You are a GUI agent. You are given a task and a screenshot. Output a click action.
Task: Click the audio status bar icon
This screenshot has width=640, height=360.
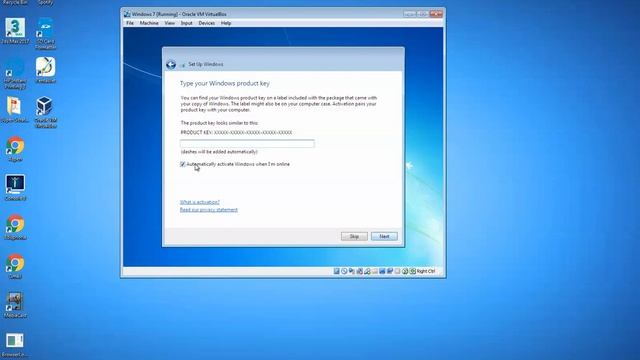coord(352,271)
